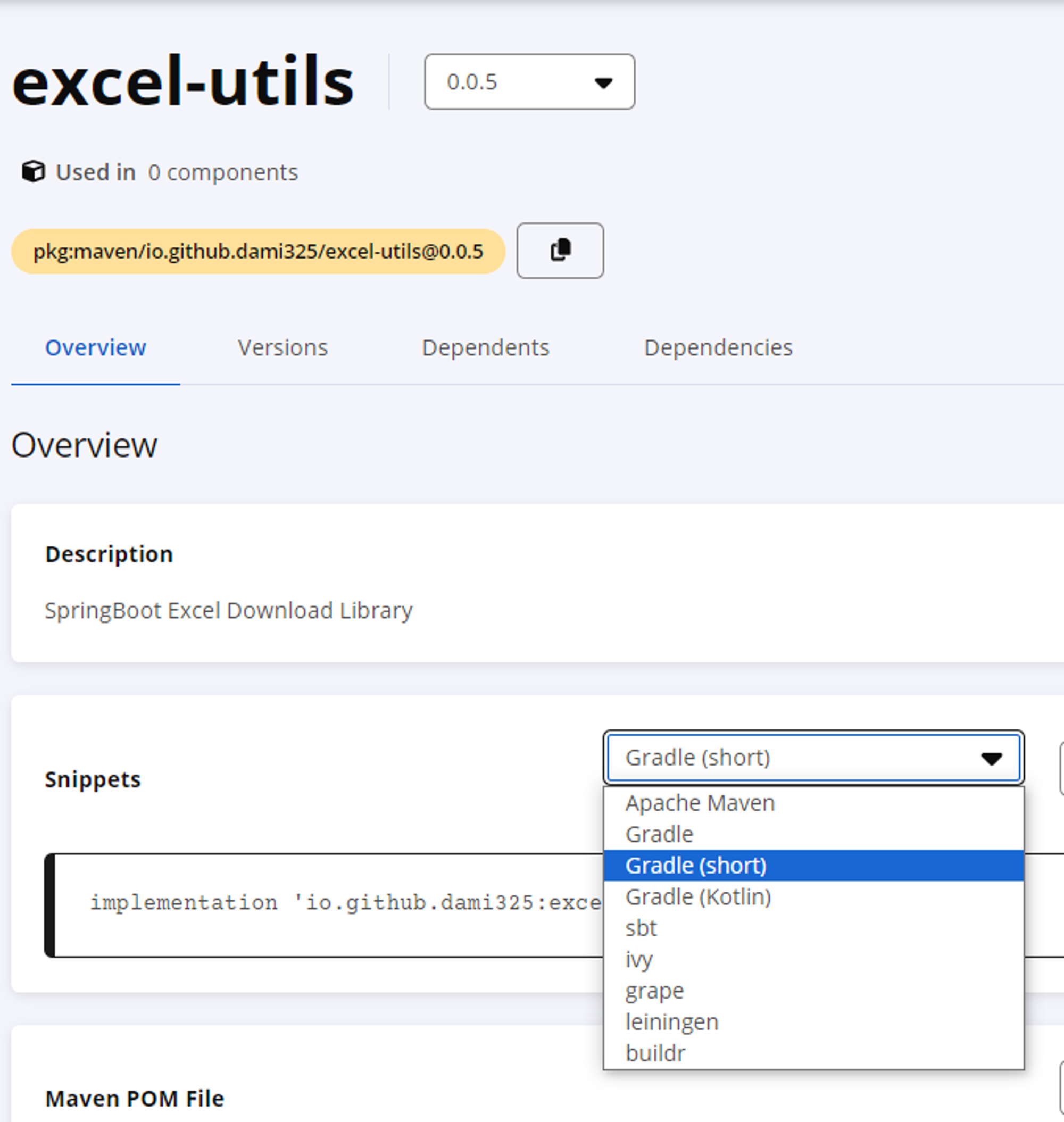Click the 0 components link
Viewport: 1064px width, 1122px height.
pyautogui.click(x=222, y=172)
